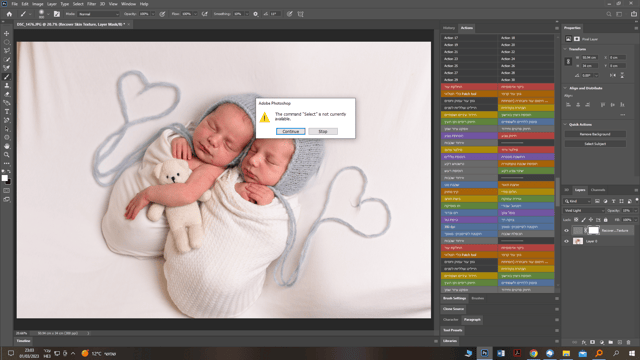This screenshot has height=360, width=640.
Task: Filter layers by type layers icon
Action: pos(613,201)
